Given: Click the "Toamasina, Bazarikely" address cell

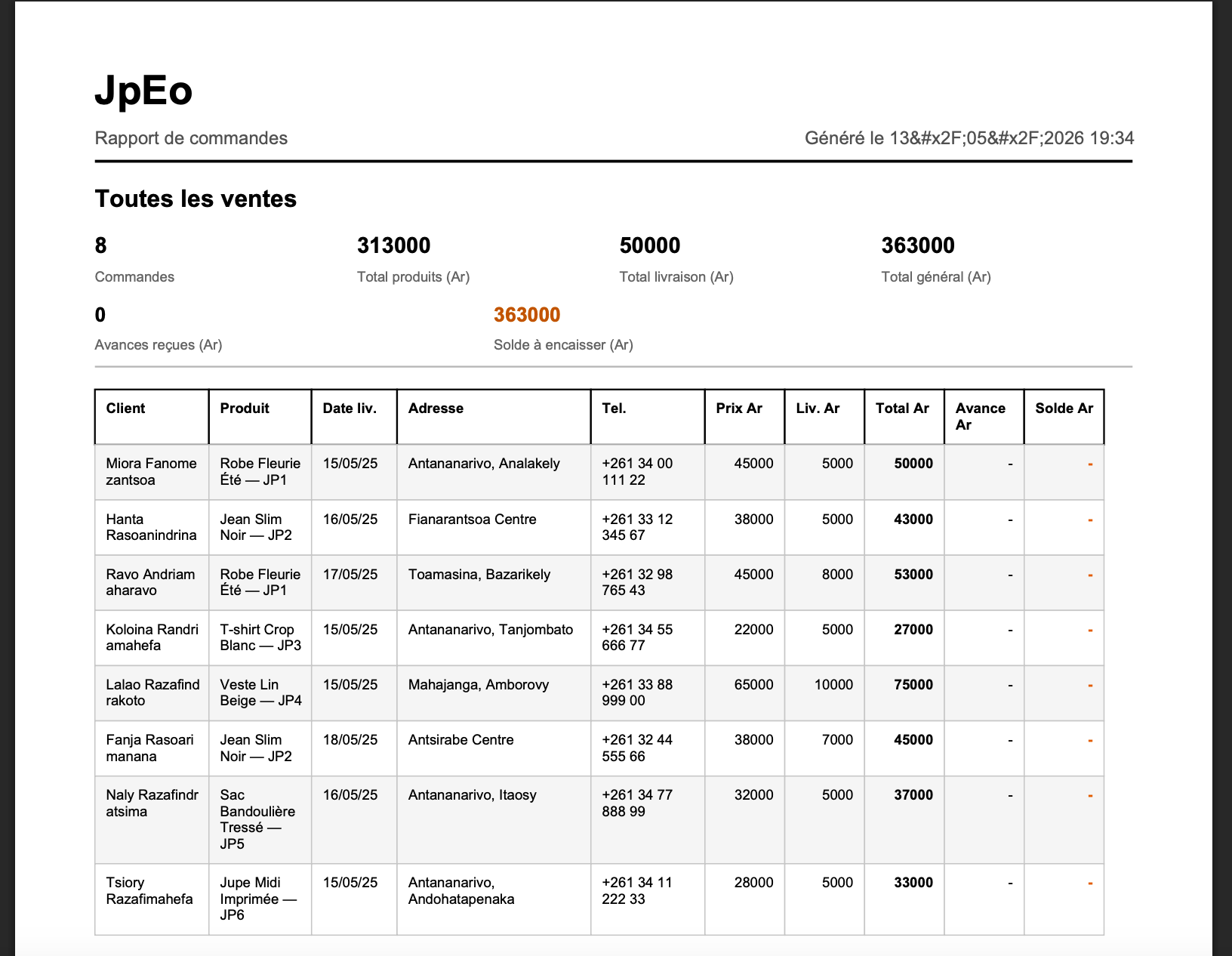Looking at the screenshot, I should click(494, 582).
